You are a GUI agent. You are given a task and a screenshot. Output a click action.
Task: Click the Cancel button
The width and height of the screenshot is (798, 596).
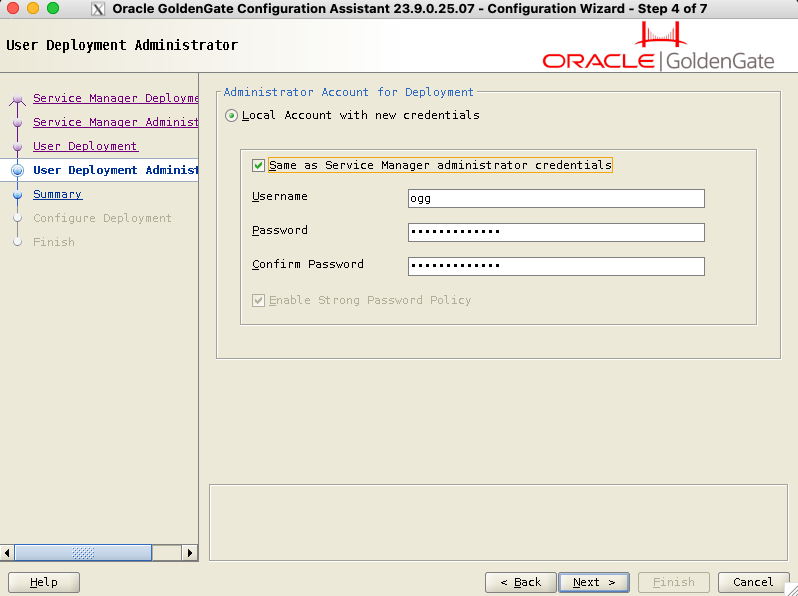[753, 582]
